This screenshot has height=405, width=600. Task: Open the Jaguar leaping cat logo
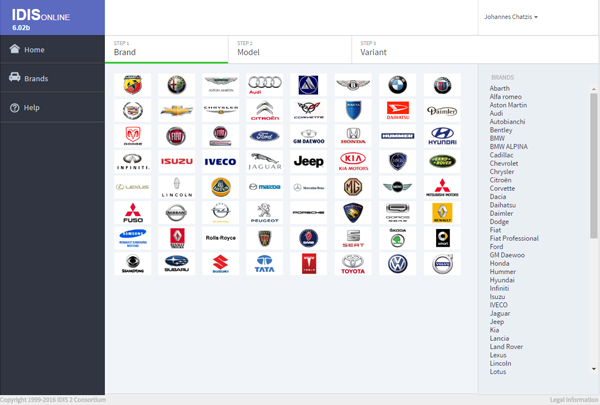click(x=264, y=162)
